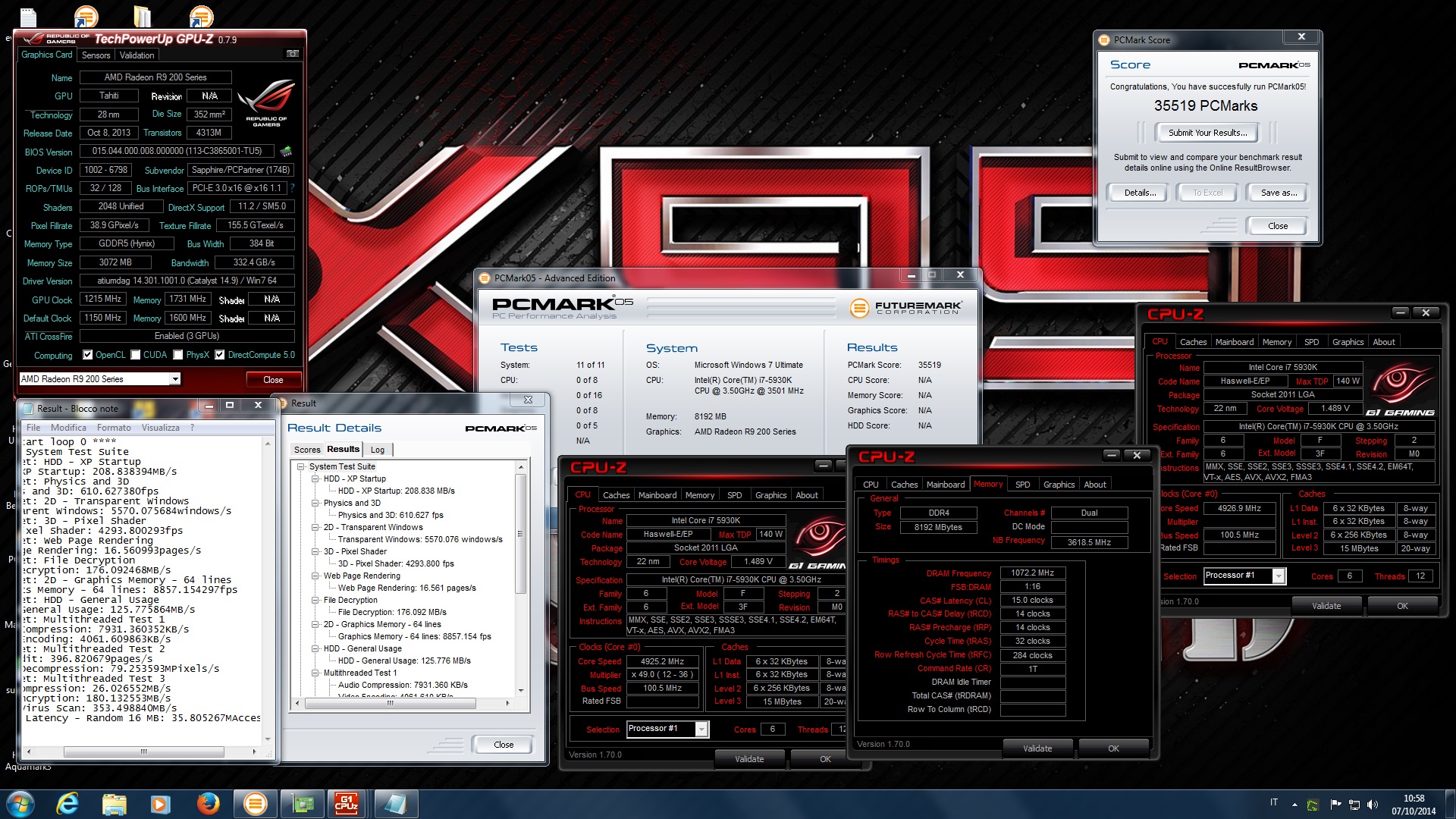Switch to the Sensors tab in GPU-Z

coord(96,55)
